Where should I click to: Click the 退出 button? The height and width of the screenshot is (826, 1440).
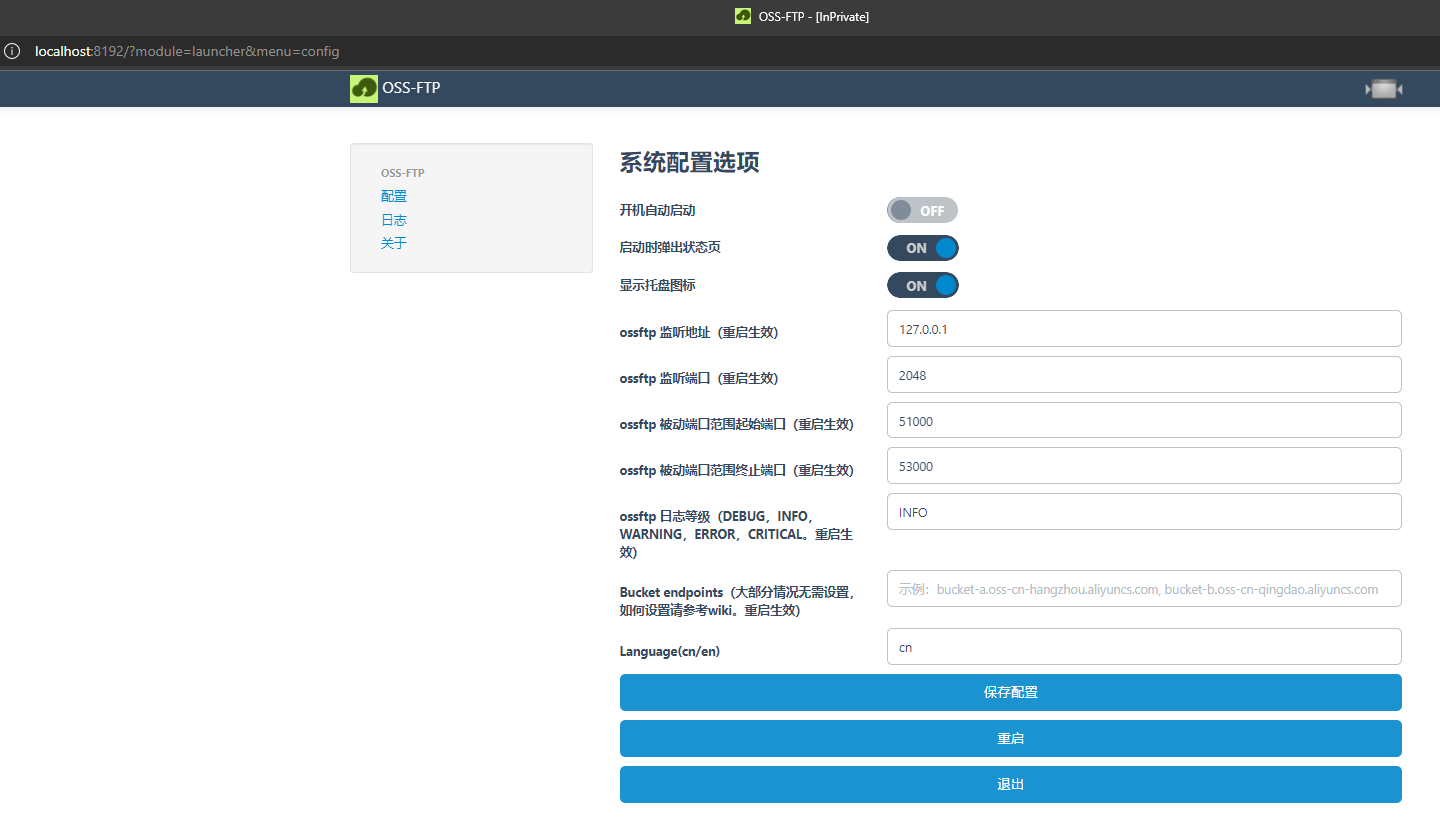1010,785
